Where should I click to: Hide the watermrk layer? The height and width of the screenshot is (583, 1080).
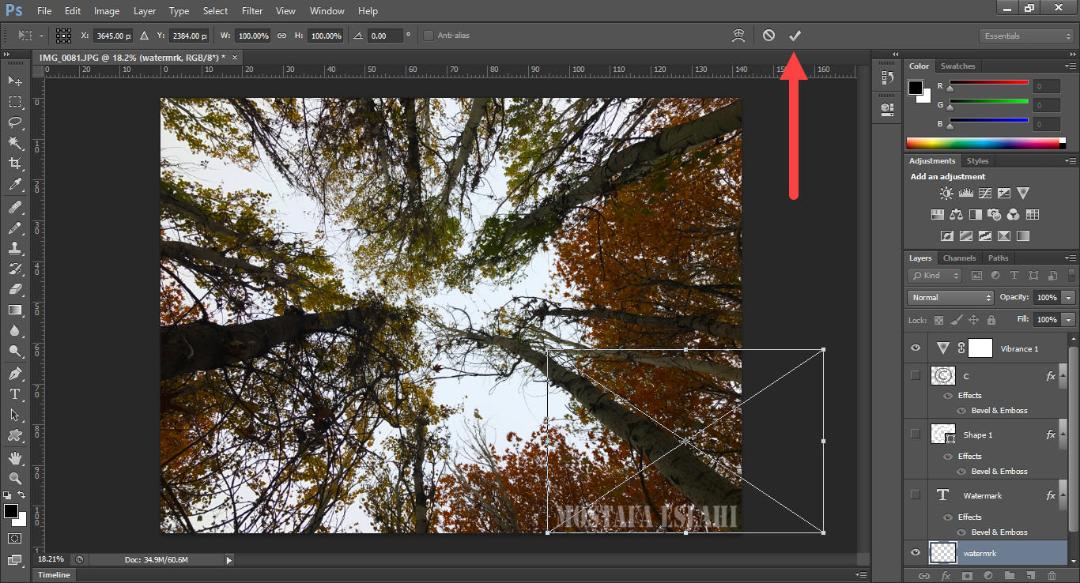pyautogui.click(x=915, y=552)
